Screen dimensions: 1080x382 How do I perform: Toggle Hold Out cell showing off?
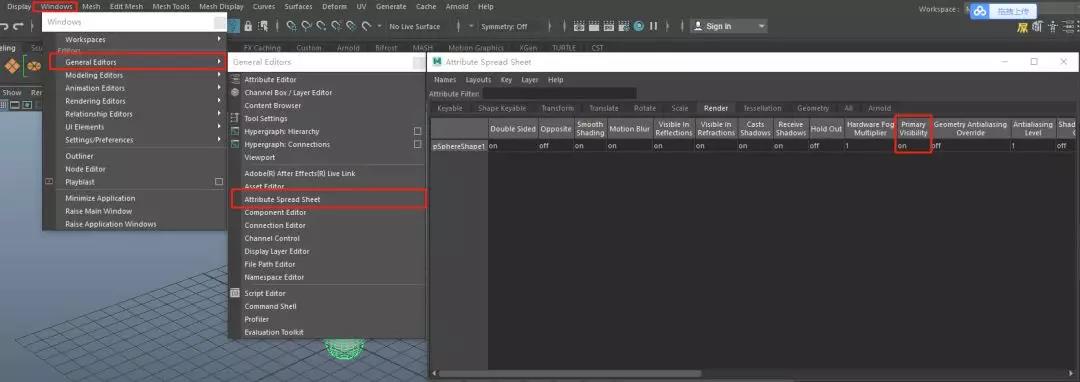pyautogui.click(x=826, y=146)
